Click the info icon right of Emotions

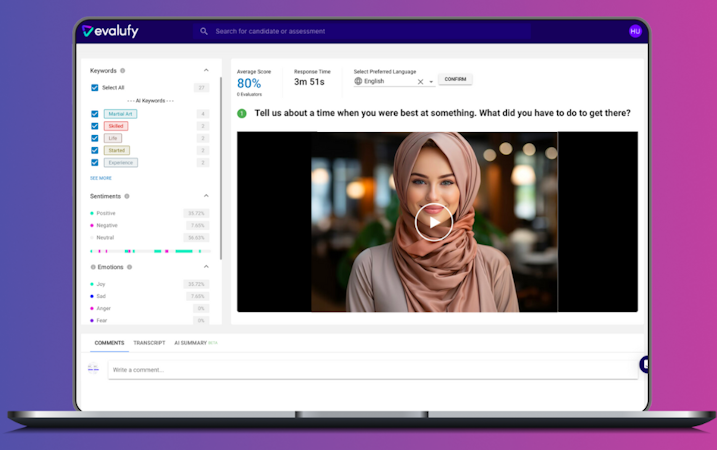(x=129, y=267)
